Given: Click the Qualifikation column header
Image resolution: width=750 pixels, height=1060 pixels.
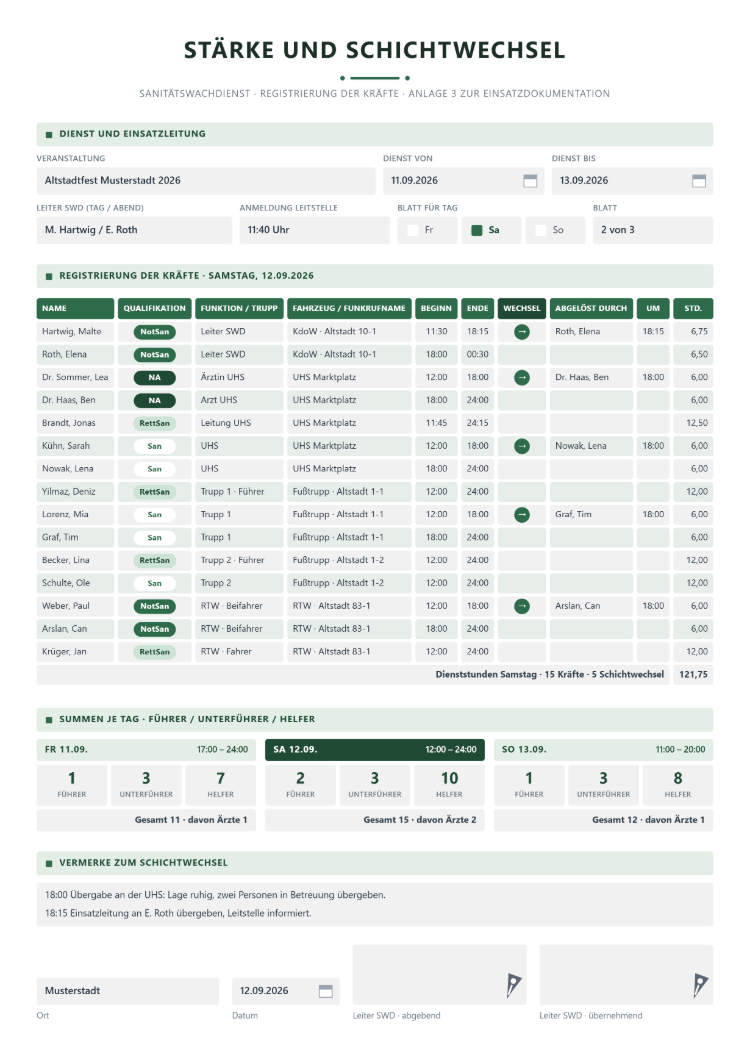Looking at the screenshot, I should pos(154,308).
